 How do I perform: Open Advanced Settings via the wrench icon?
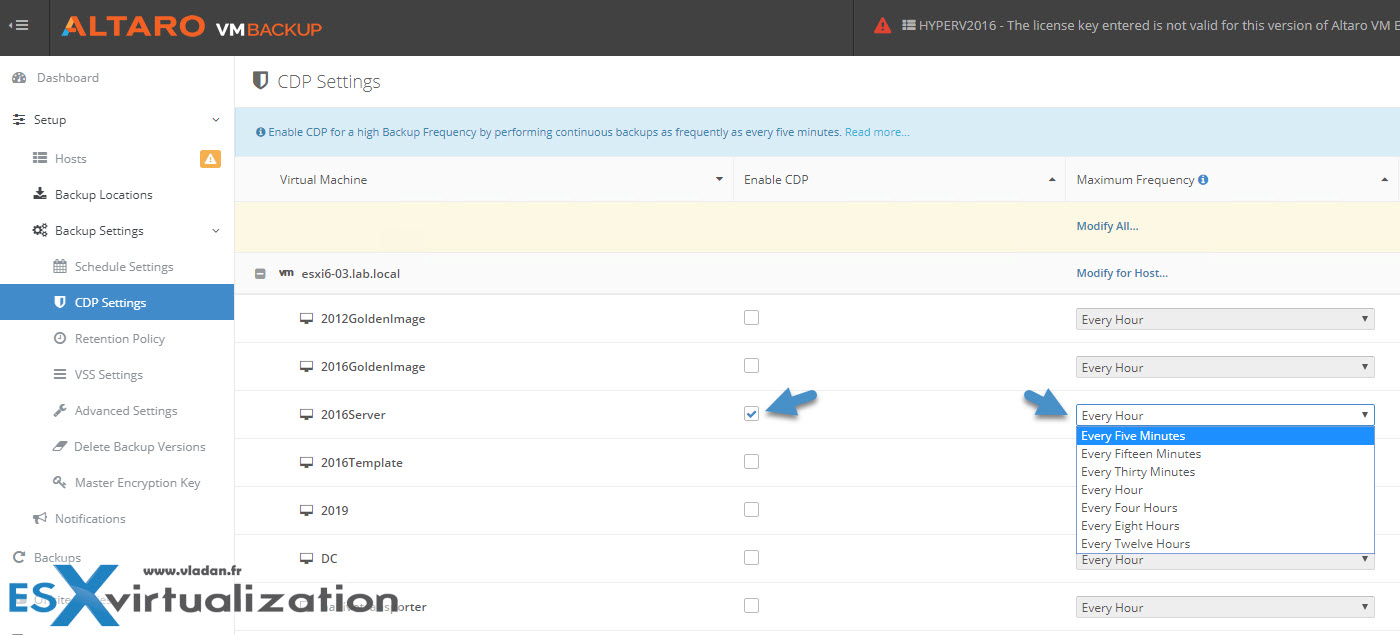tap(58, 410)
